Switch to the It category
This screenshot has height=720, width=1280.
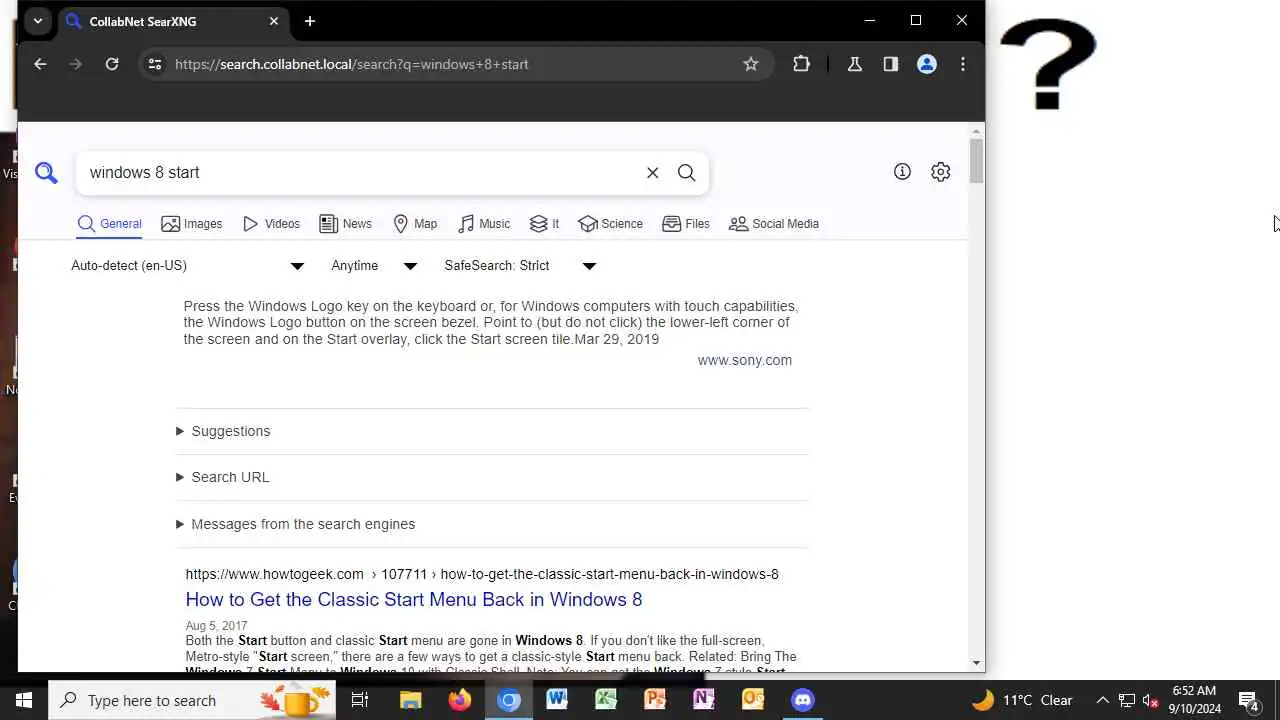click(544, 224)
